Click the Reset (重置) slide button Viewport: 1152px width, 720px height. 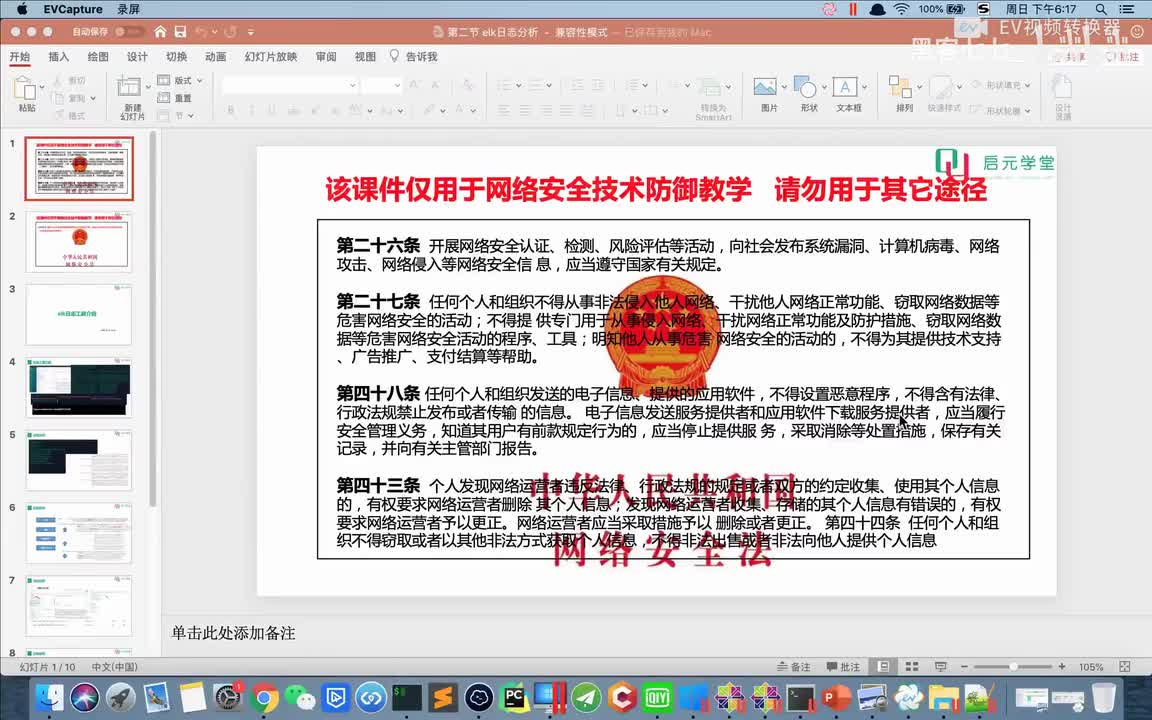coord(176,98)
